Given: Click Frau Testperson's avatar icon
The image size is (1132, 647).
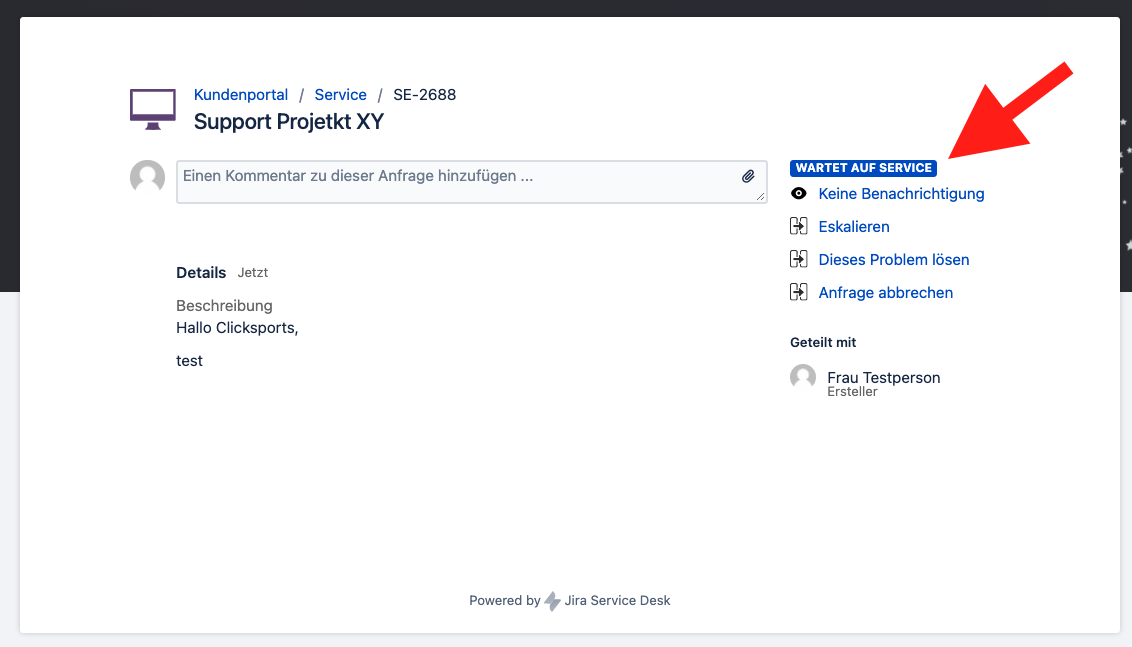Looking at the screenshot, I should point(803,378).
